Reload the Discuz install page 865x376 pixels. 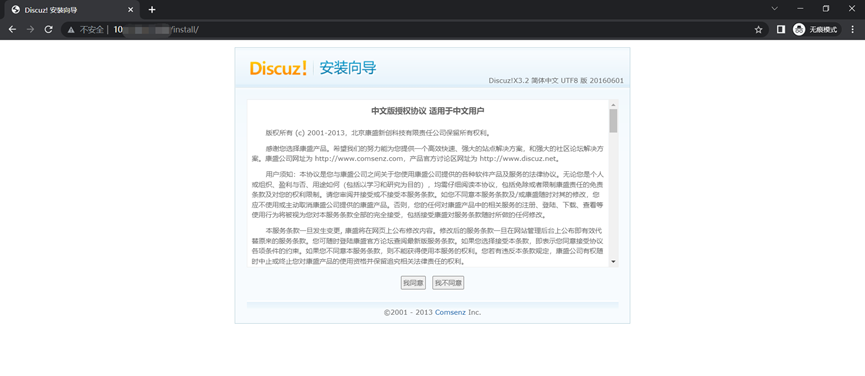pos(49,29)
